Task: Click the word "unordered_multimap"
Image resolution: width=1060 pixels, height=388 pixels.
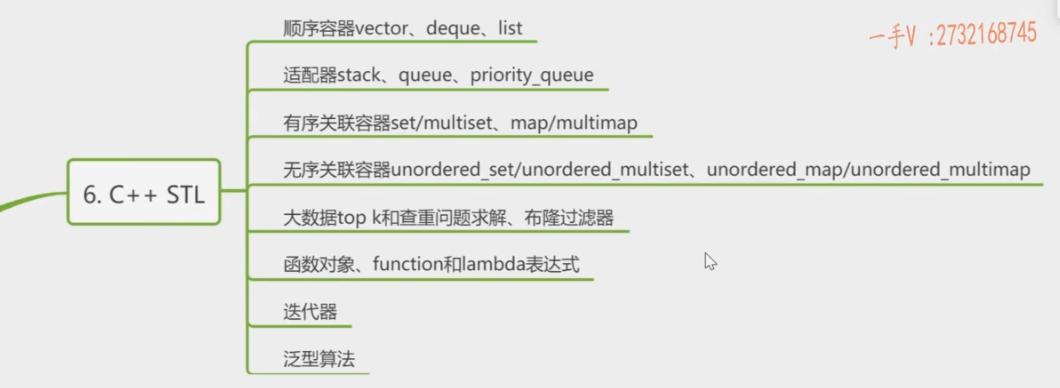Action: click(940, 170)
